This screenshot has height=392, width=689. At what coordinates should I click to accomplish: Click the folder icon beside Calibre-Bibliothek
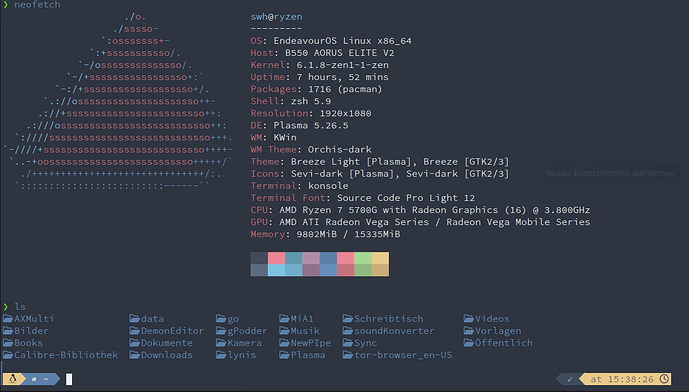[x=8, y=355]
